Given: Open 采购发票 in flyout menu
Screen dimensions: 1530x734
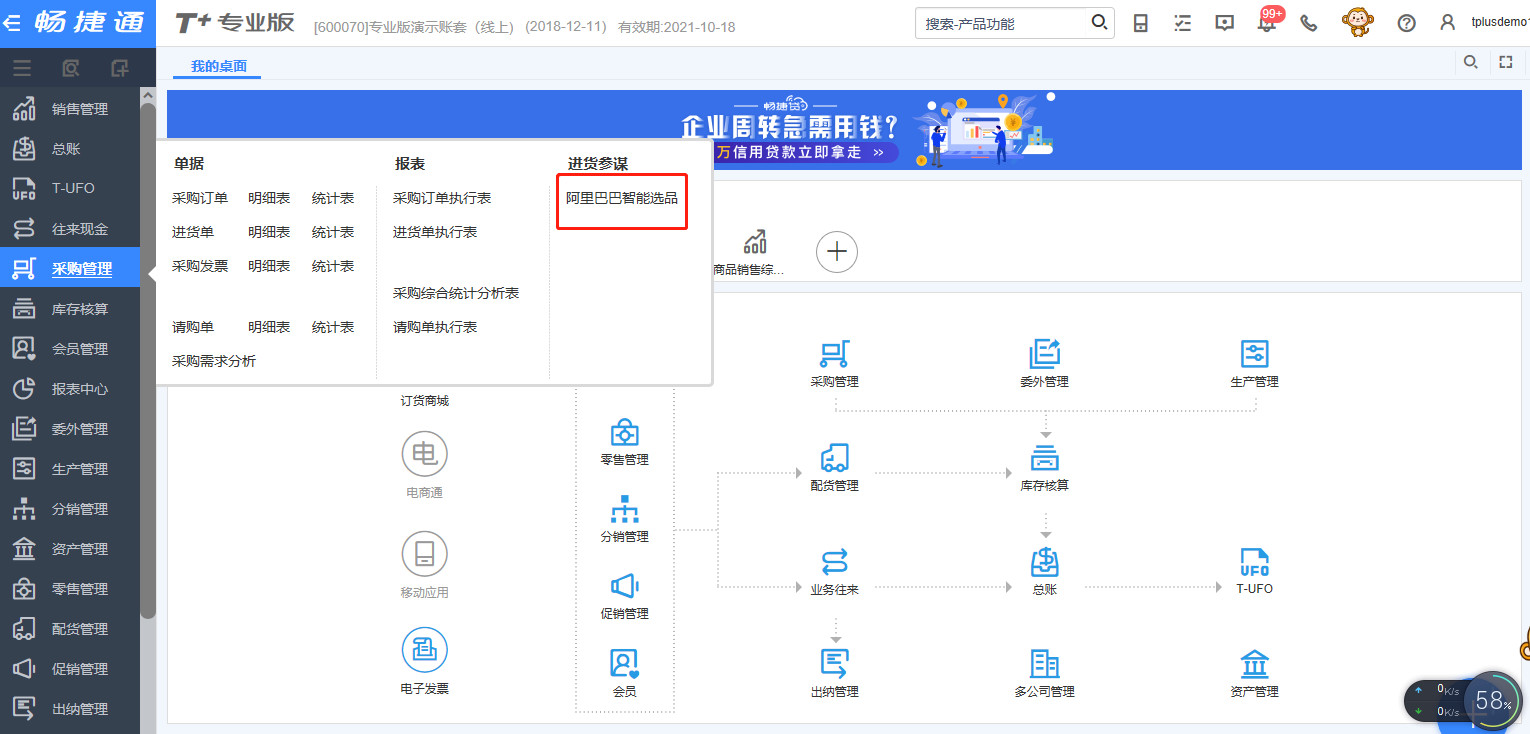Looking at the screenshot, I should tap(200, 266).
